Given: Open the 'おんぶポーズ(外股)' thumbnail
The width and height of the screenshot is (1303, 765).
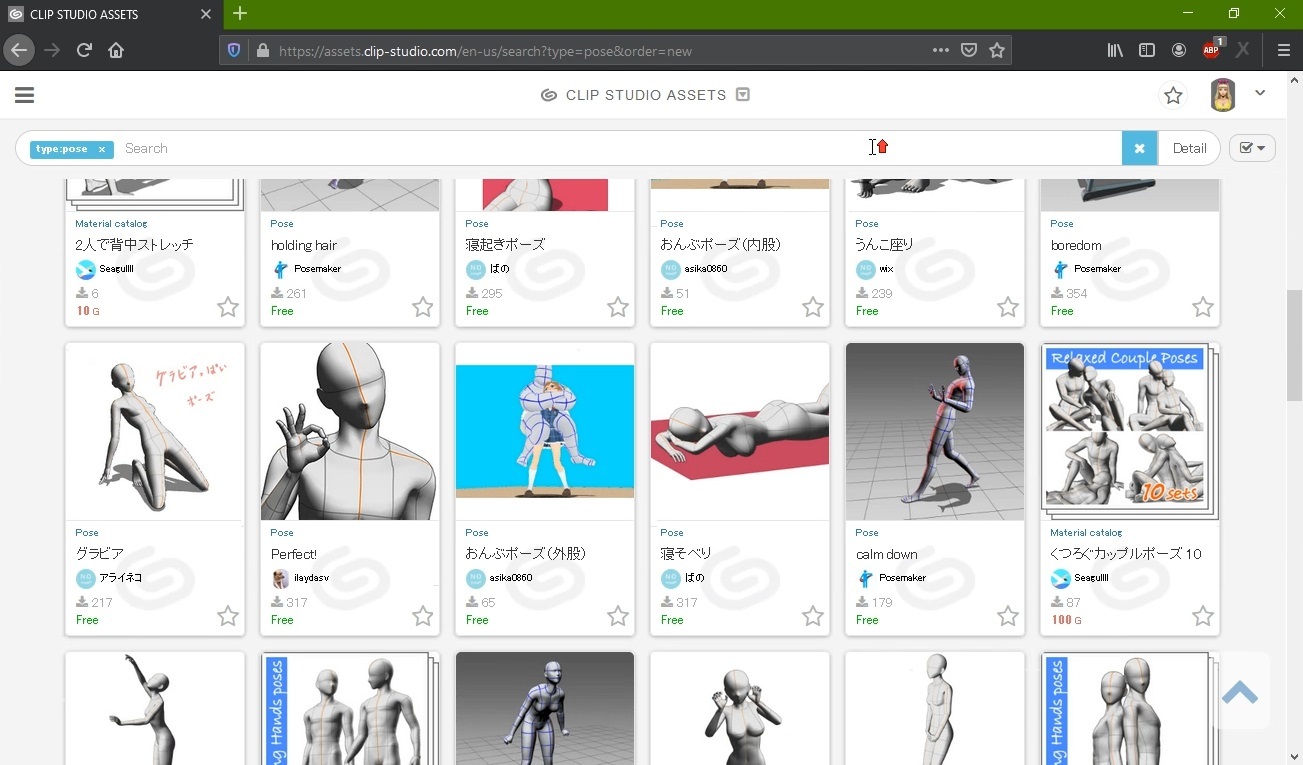Looking at the screenshot, I should pyautogui.click(x=545, y=432).
